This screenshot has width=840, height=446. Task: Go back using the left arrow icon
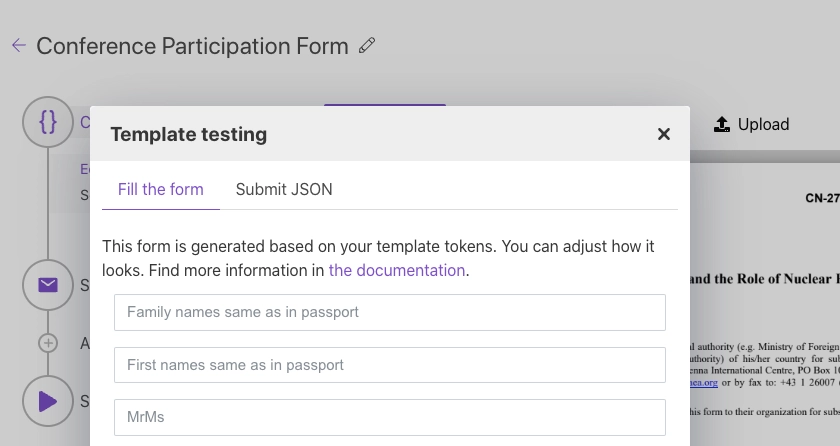[x=19, y=46]
